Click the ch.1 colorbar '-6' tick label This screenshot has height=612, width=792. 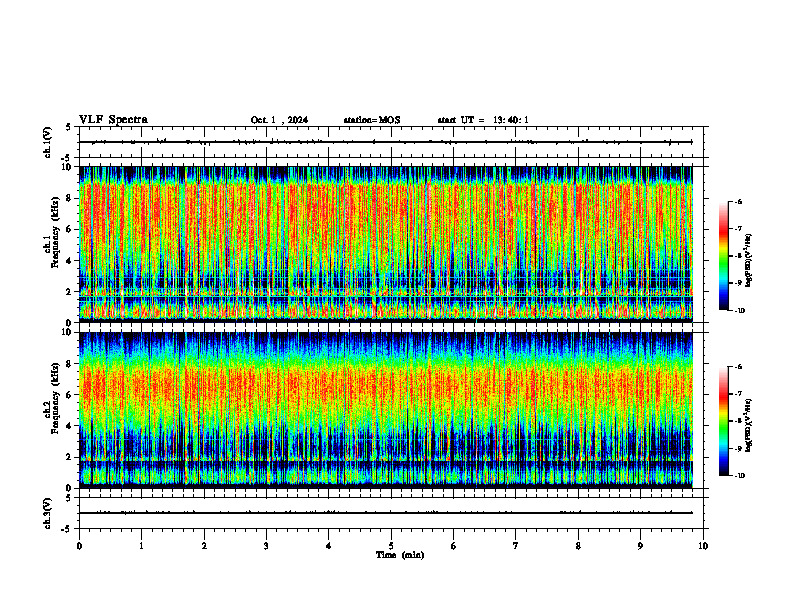(x=738, y=201)
